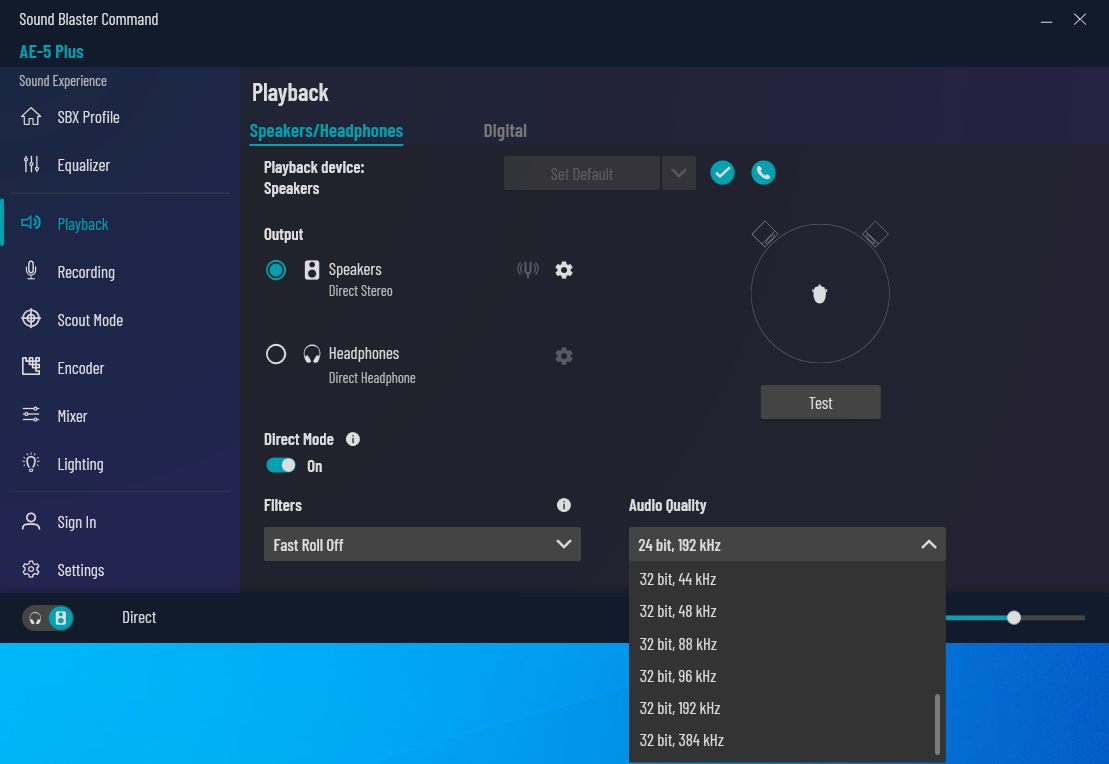The height and width of the screenshot is (764, 1109).
Task: Click the Sign In label
Action: click(77, 522)
